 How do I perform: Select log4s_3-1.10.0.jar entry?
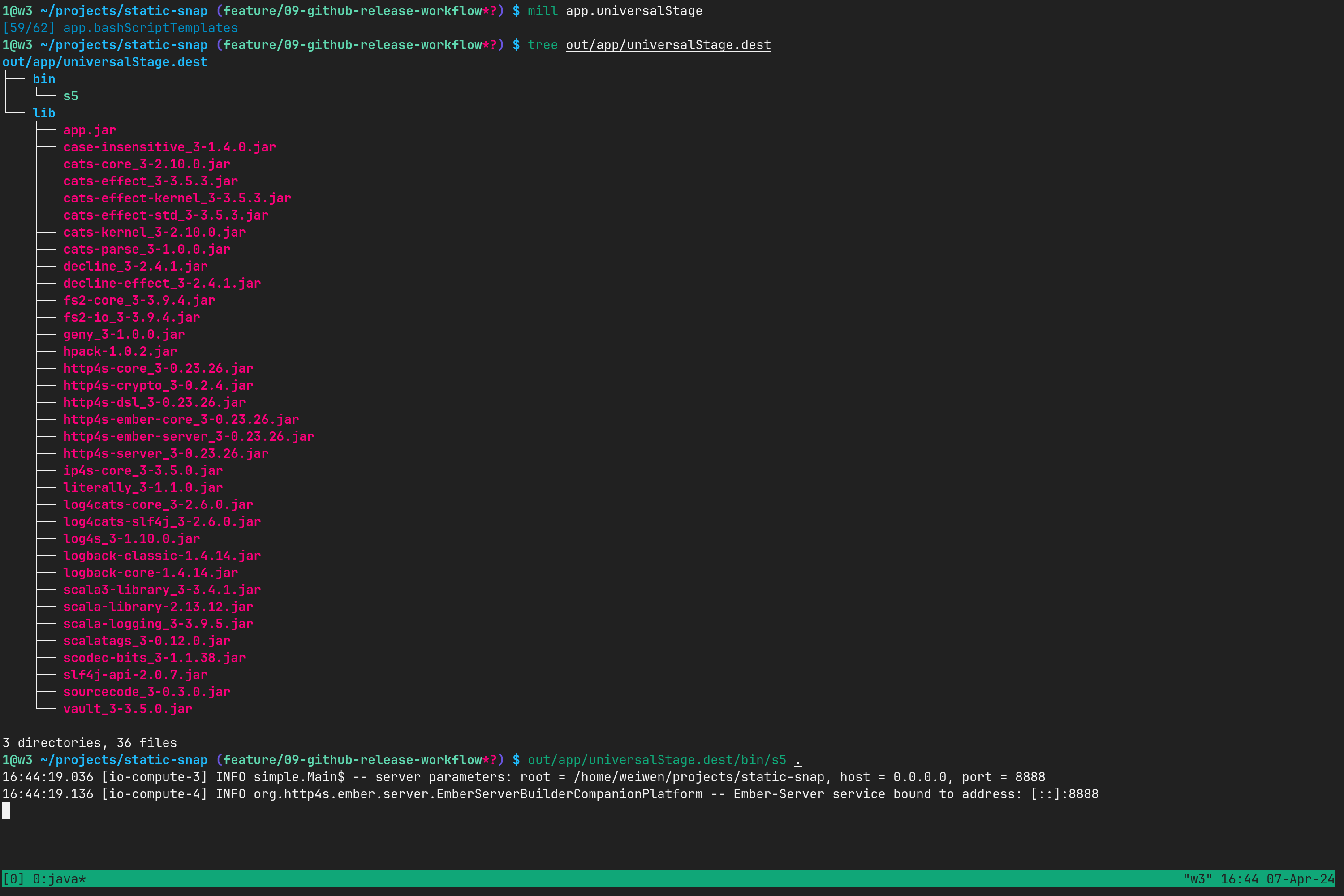[131, 539]
